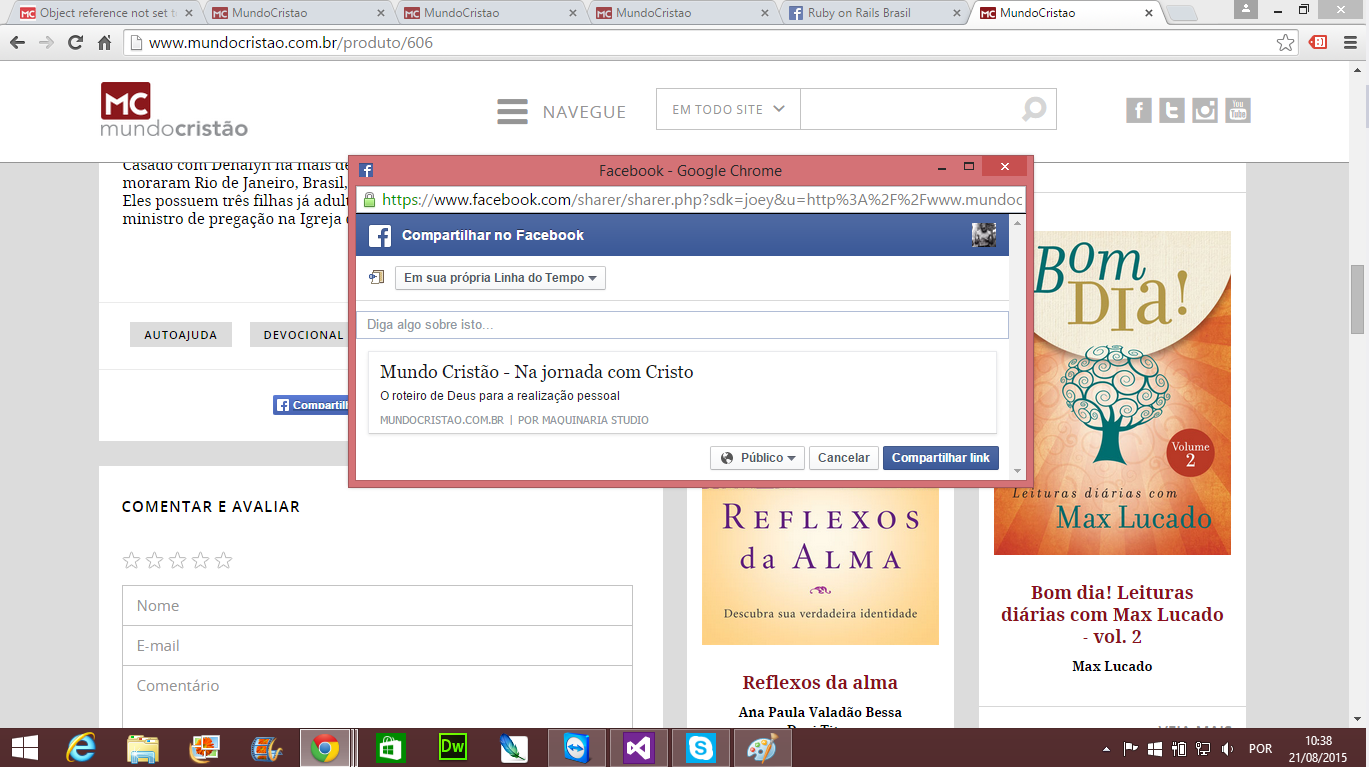The height and width of the screenshot is (767, 1369).
Task: Open the Windows Start button
Action: click(x=25, y=748)
